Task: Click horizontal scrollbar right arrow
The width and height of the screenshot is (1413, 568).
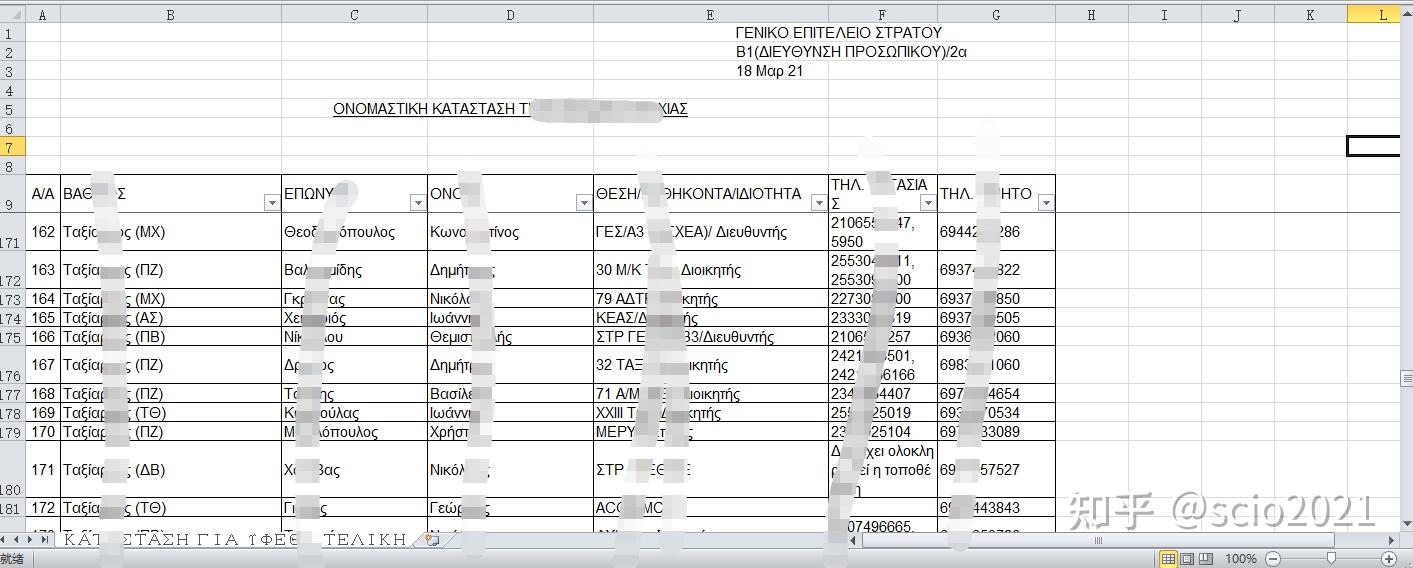Action: (1391, 540)
